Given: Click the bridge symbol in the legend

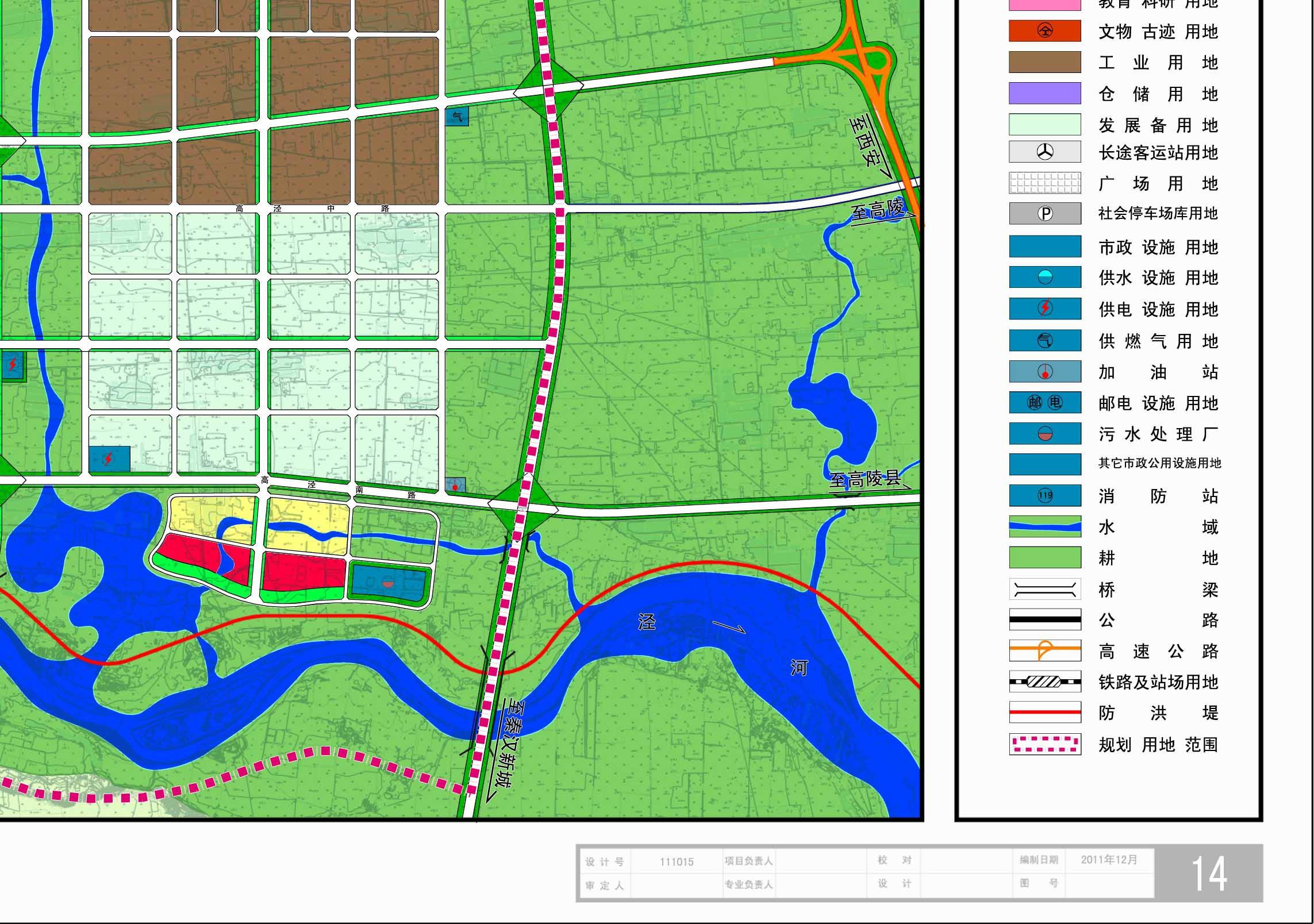Looking at the screenshot, I should click(1045, 589).
